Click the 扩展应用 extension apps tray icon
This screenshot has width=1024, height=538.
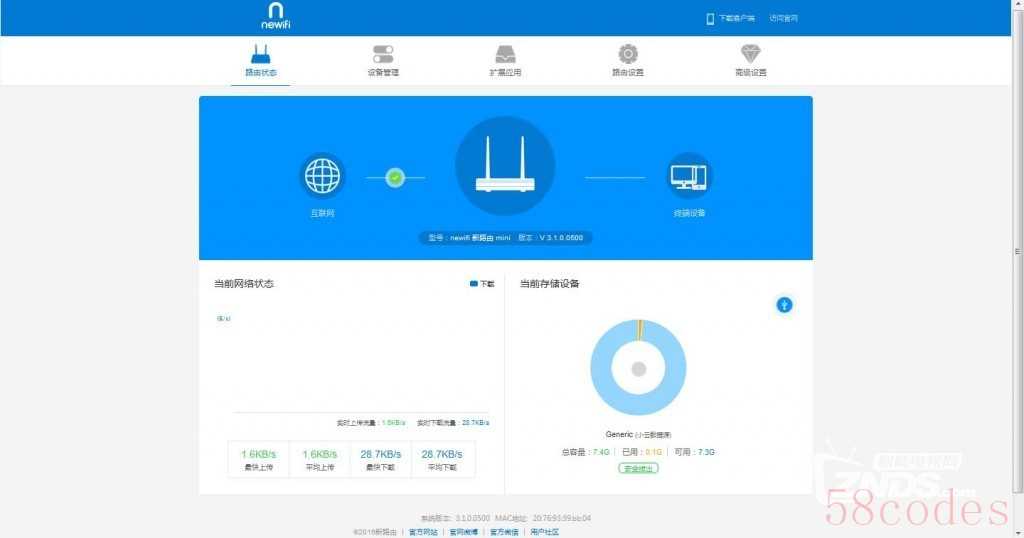(505, 54)
